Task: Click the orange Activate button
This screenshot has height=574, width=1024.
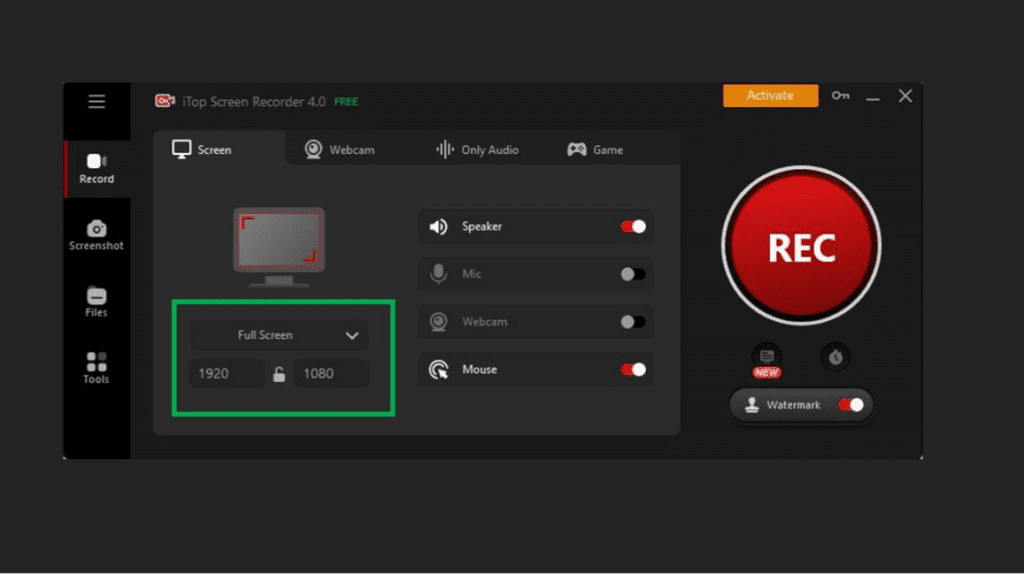Action: pyautogui.click(x=771, y=95)
